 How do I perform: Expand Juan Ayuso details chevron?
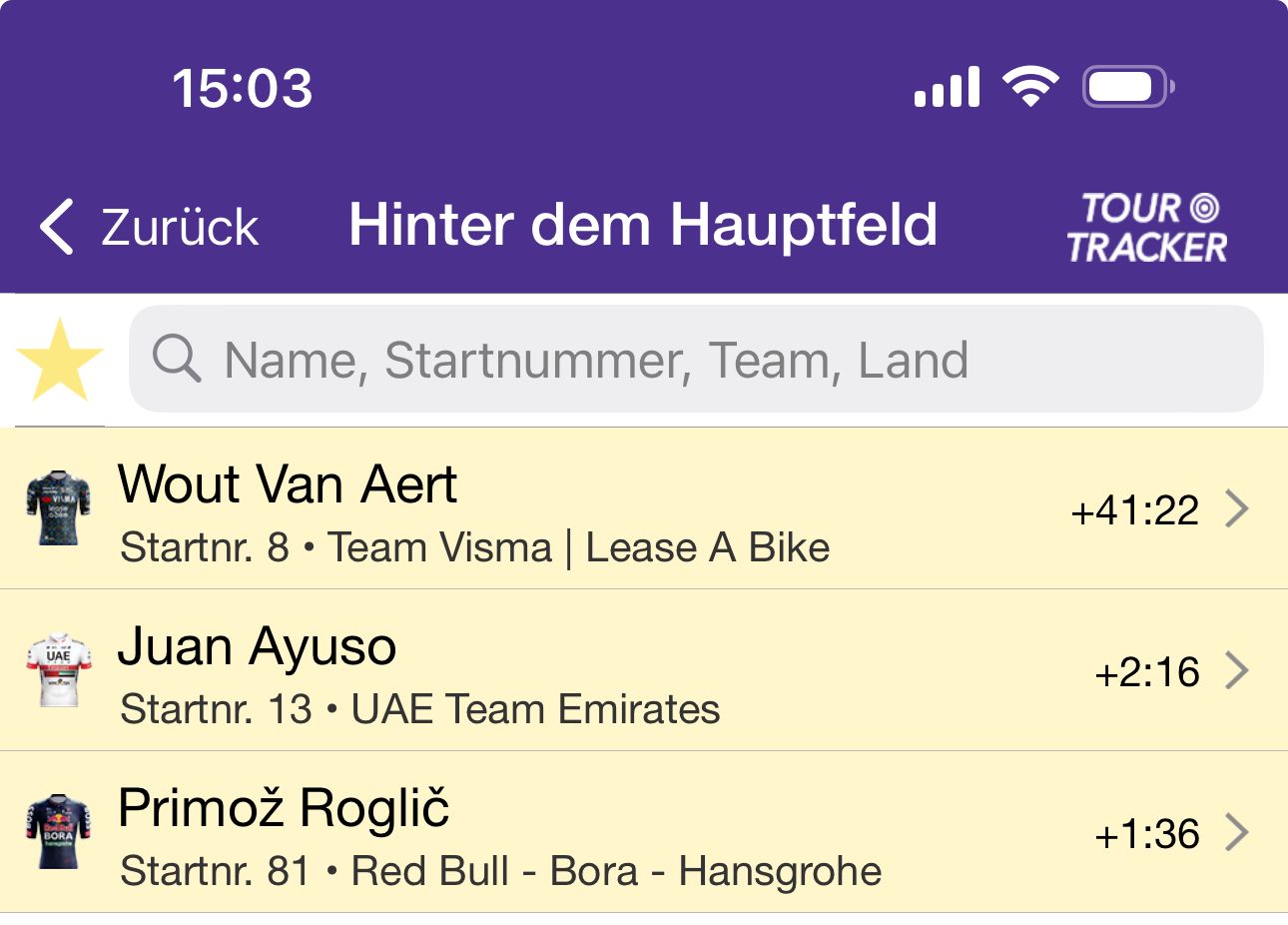pos(1237,670)
